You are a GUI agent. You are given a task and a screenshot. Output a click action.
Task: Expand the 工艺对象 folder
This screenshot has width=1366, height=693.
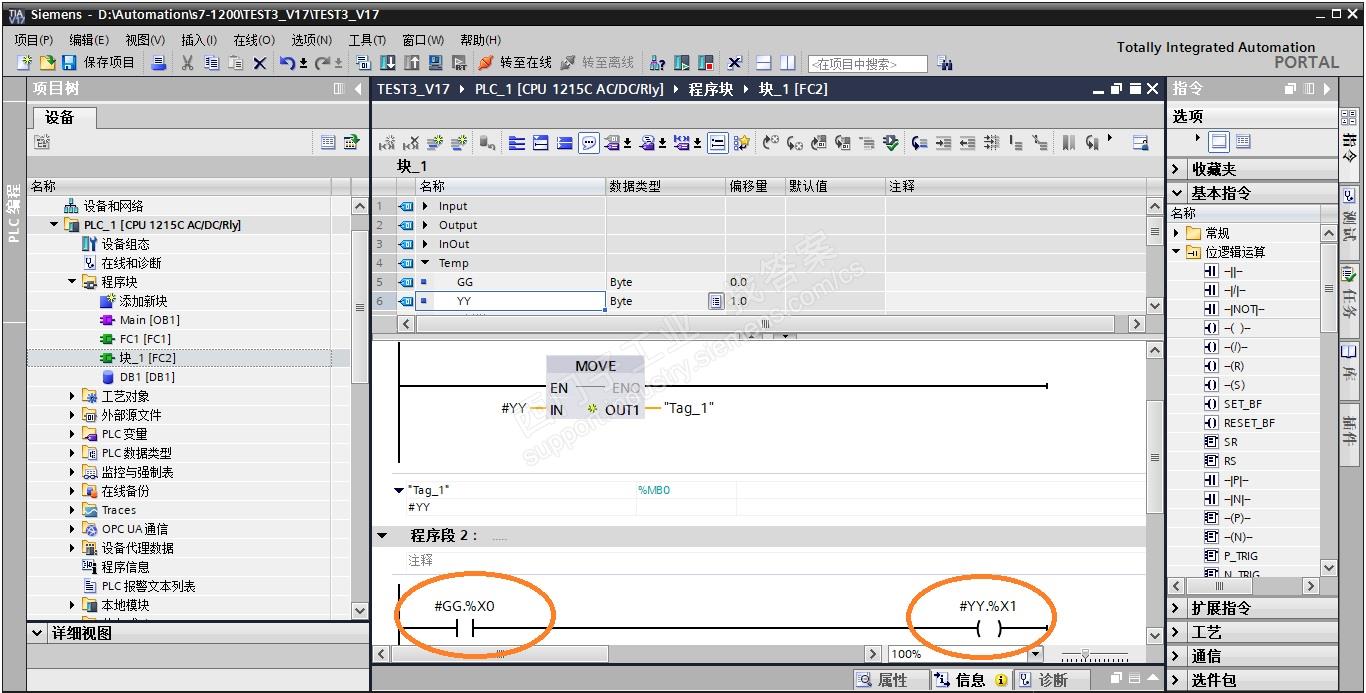coord(72,396)
